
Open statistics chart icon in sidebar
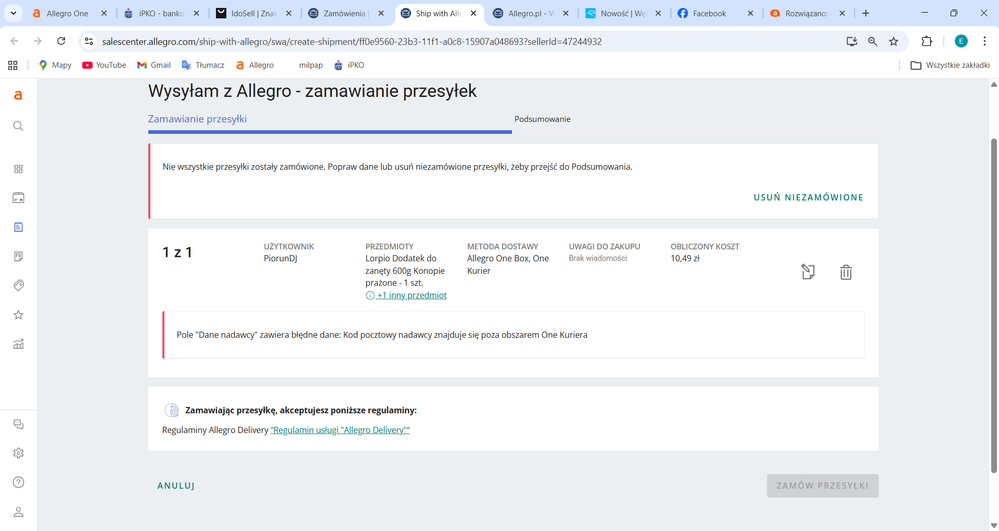(x=18, y=344)
